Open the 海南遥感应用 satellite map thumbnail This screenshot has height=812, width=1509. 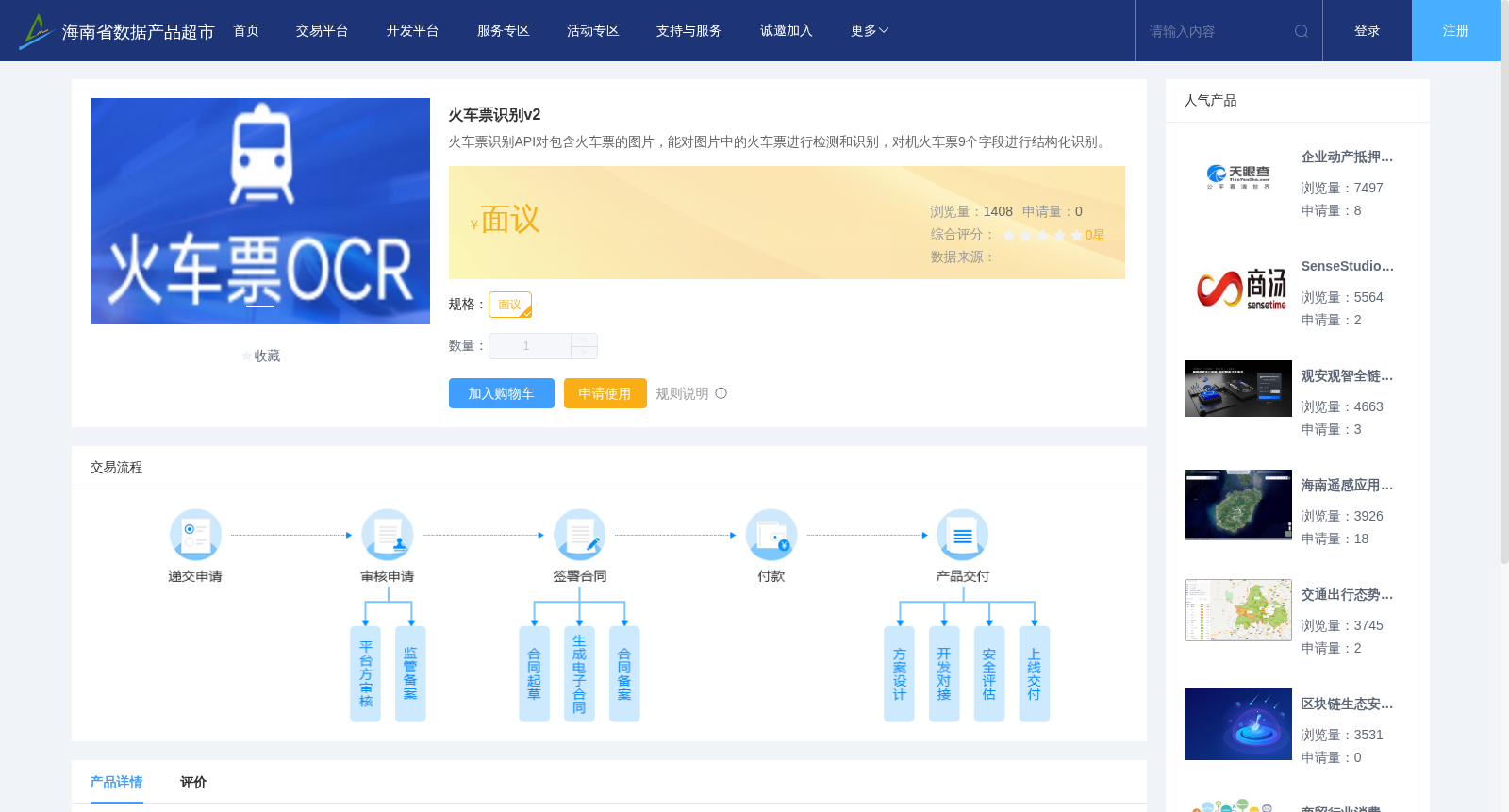1238,505
